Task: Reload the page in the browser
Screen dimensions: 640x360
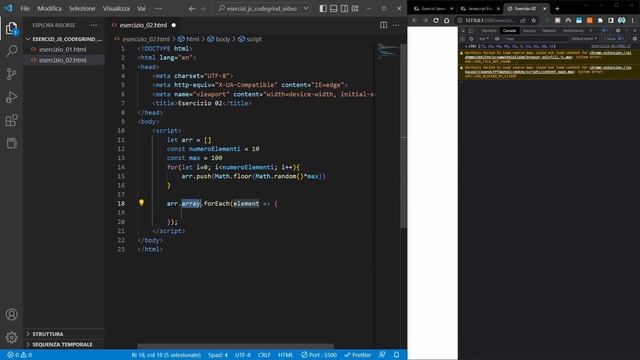Action: pyautogui.click(x=436, y=20)
